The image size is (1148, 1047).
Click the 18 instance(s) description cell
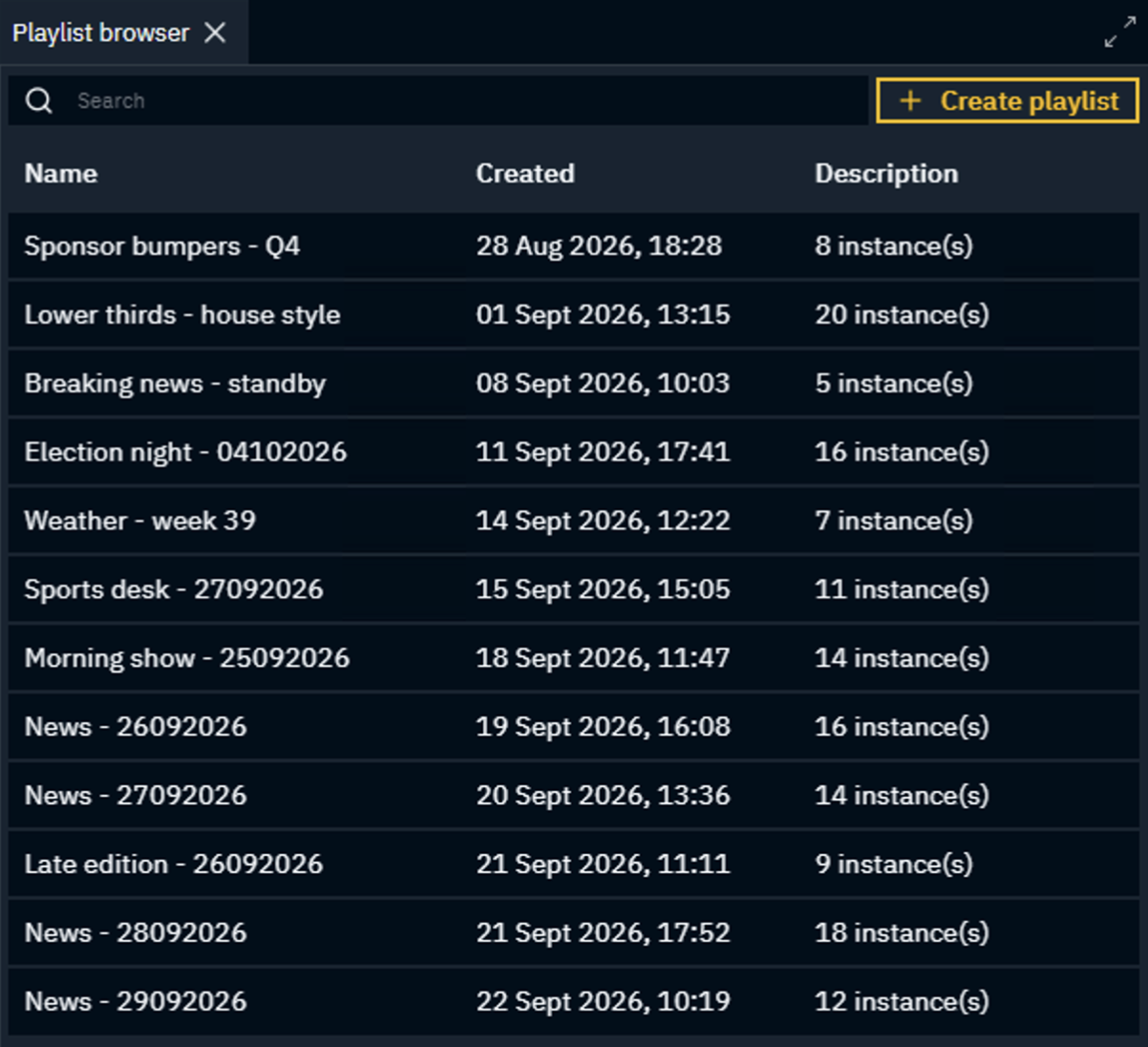click(902, 933)
